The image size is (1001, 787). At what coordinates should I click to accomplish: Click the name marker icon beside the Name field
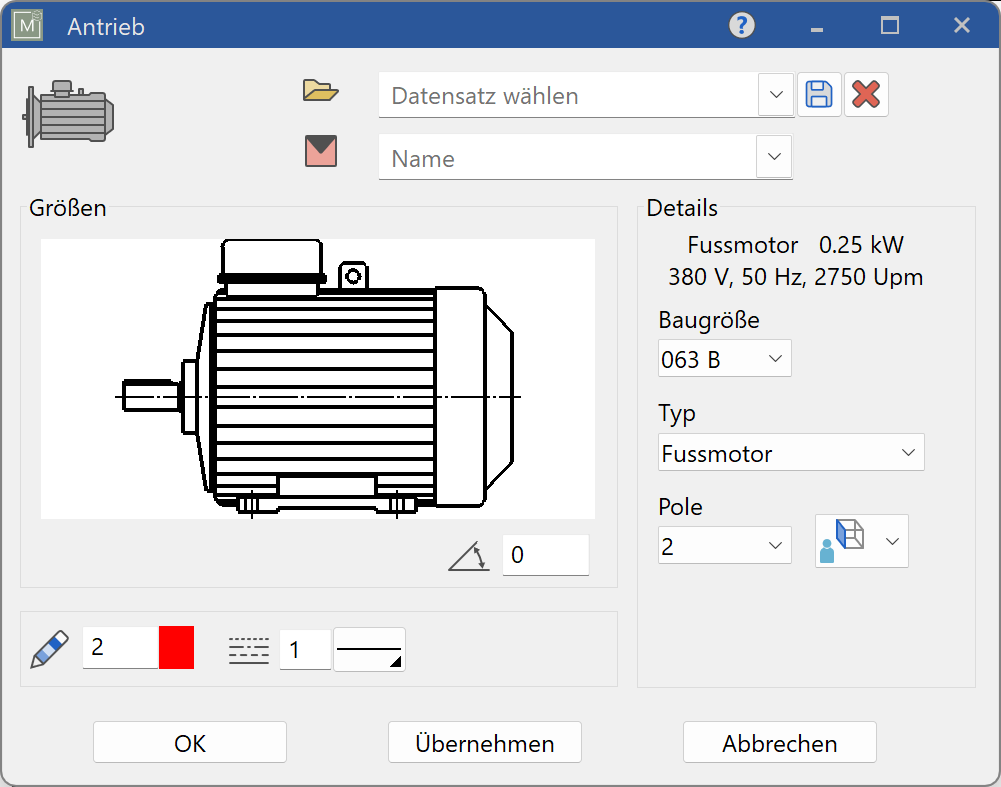click(323, 152)
